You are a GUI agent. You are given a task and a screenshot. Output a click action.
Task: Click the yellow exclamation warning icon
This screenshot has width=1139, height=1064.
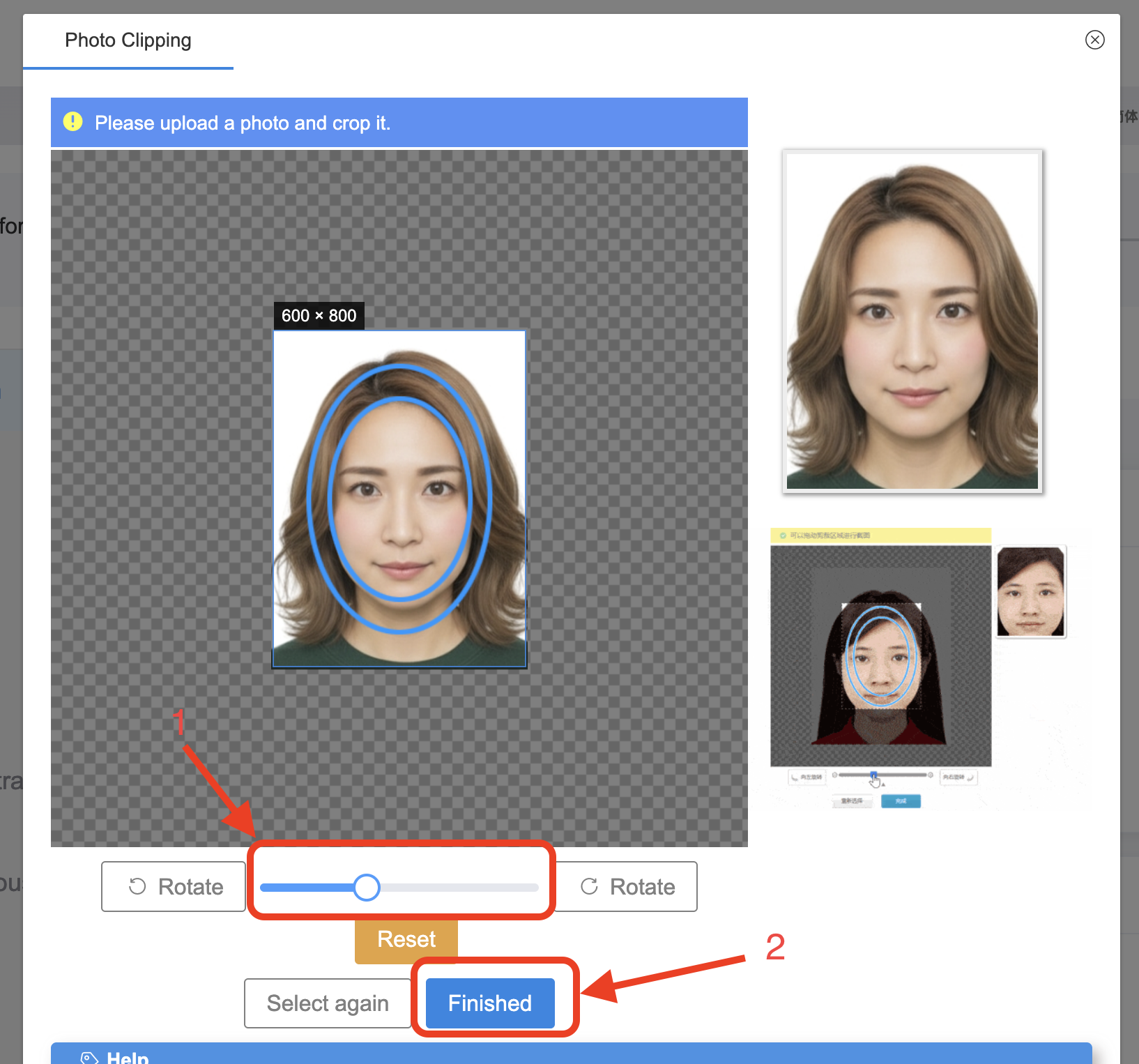click(73, 122)
